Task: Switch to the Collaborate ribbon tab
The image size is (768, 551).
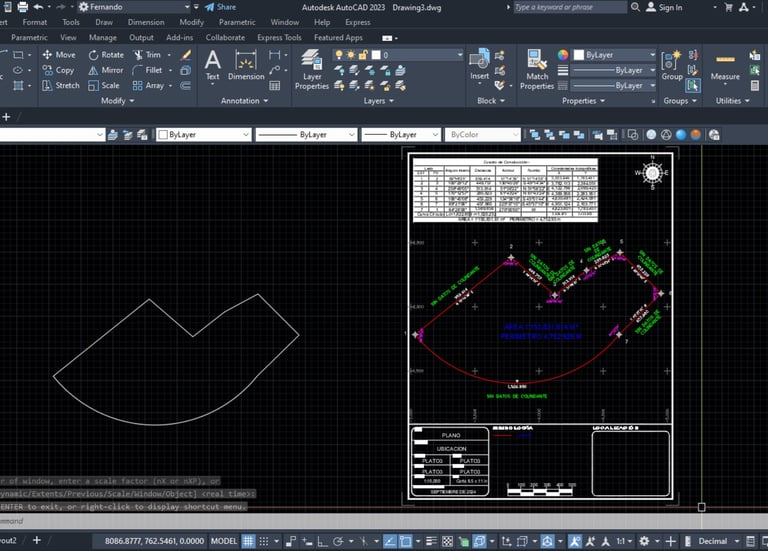Action: [x=225, y=37]
